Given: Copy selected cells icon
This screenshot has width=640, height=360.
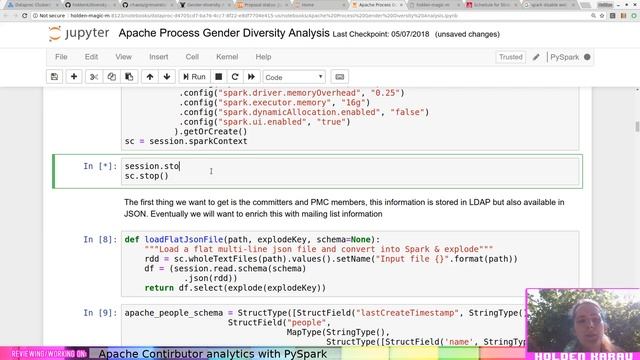Looking at the screenshot, I should [x=111, y=77].
